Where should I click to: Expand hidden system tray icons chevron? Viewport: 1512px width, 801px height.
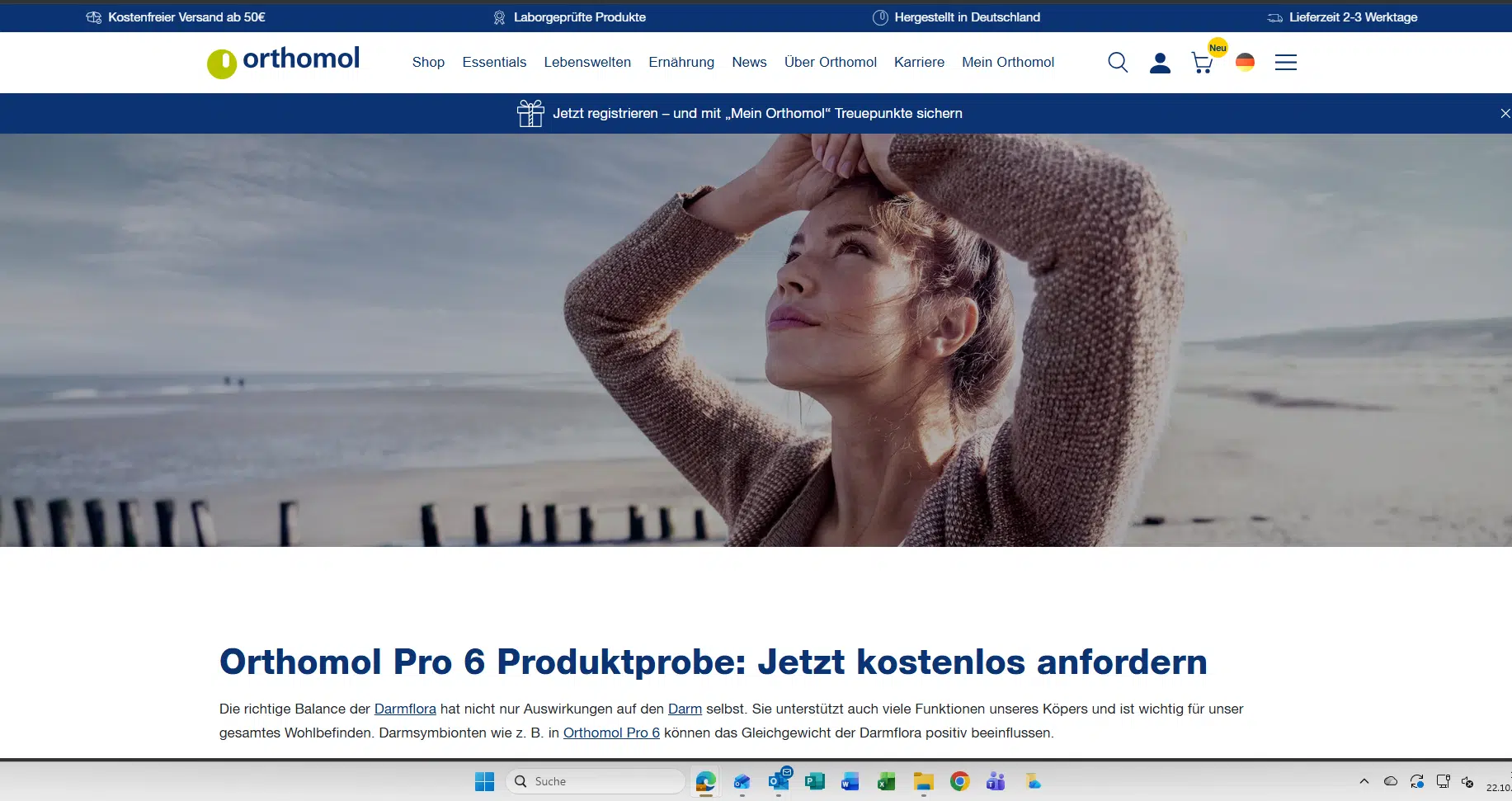(x=1364, y=781)
